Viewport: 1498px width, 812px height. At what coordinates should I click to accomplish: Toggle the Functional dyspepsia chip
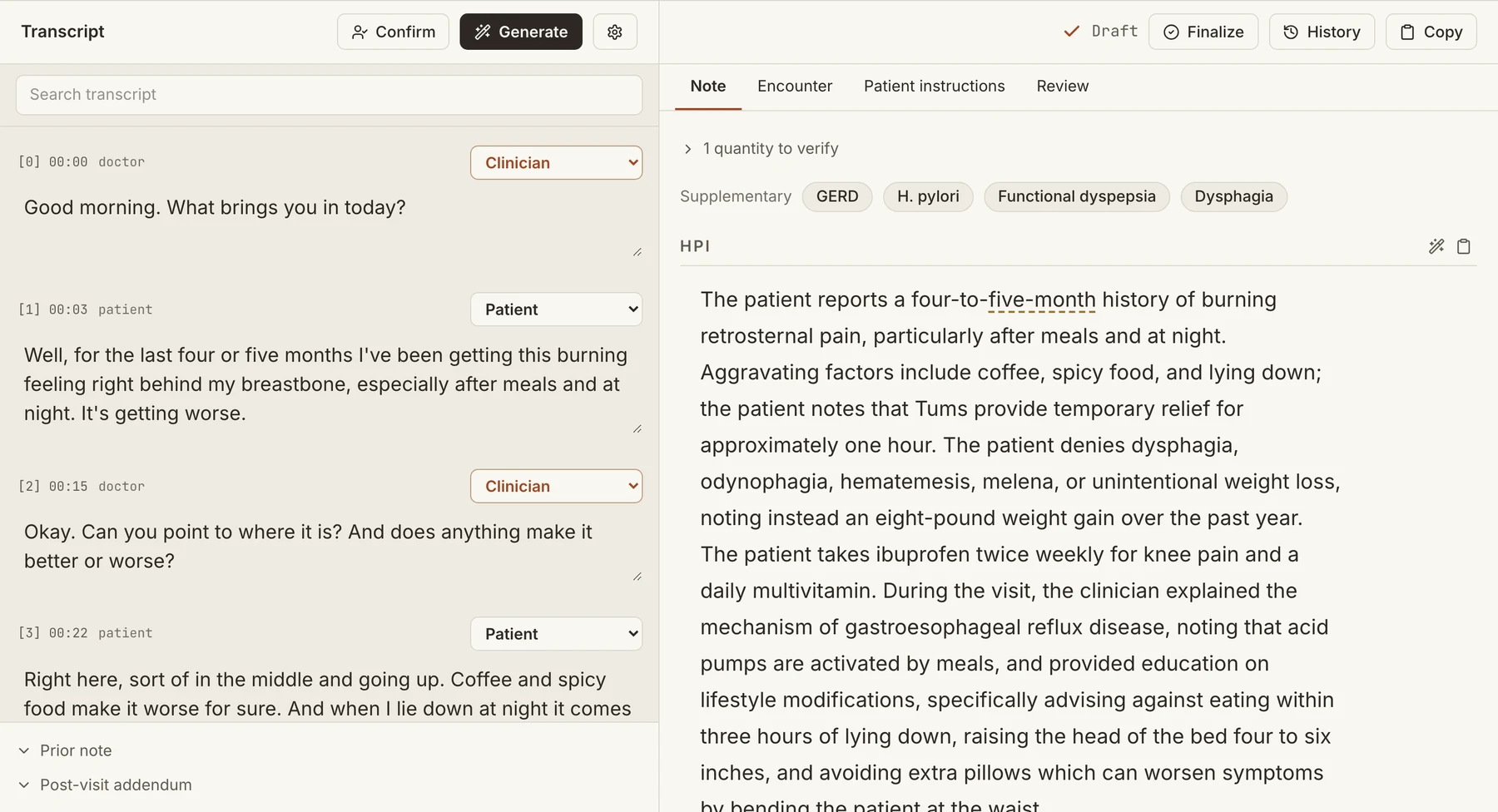(1077, 196)
